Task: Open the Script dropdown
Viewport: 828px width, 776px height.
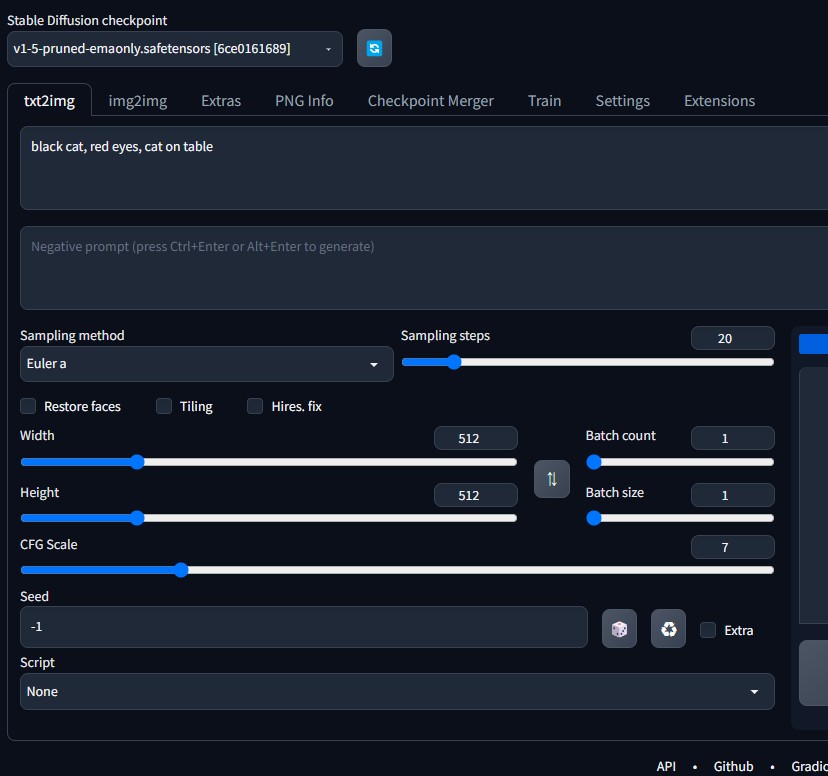Action: [x=397, y=691]
